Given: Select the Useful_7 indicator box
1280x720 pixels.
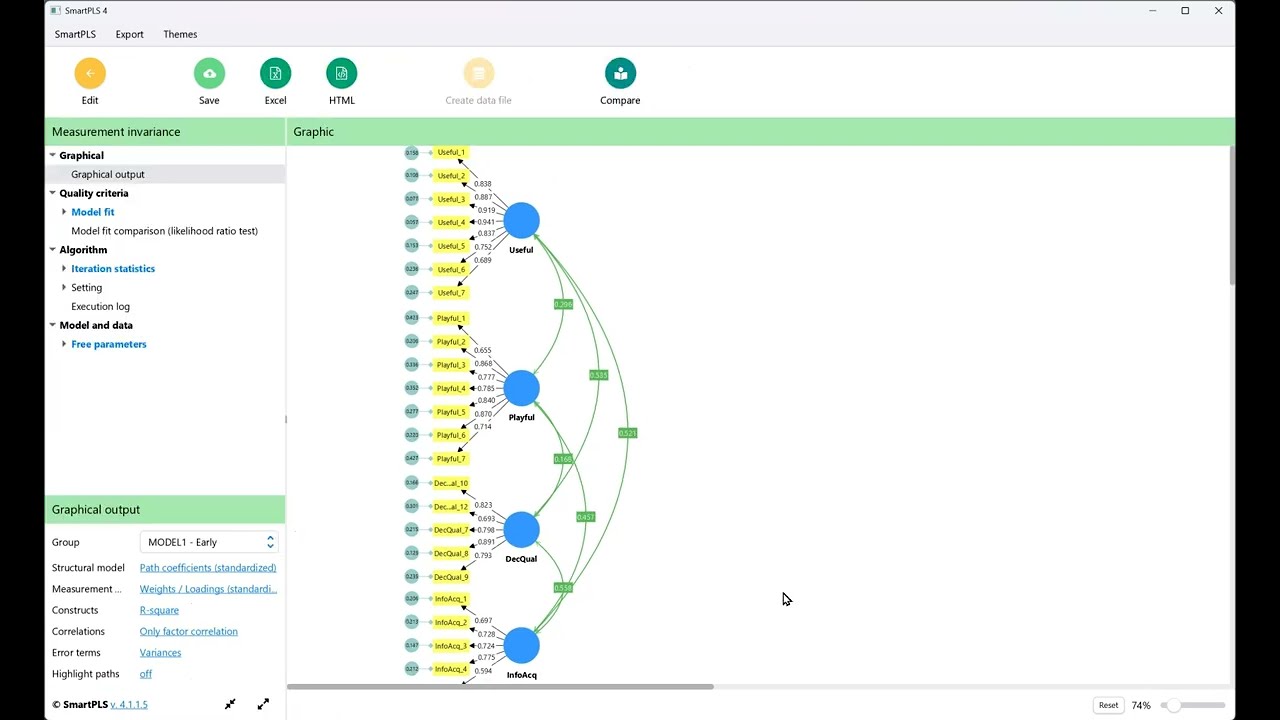Looking at the screenshot, I should (451, 292).
